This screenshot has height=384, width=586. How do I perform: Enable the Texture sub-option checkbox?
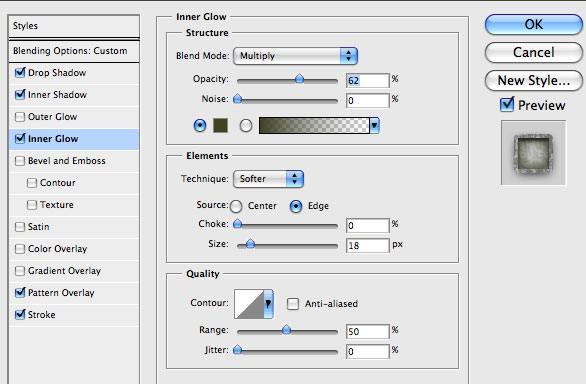32,205
